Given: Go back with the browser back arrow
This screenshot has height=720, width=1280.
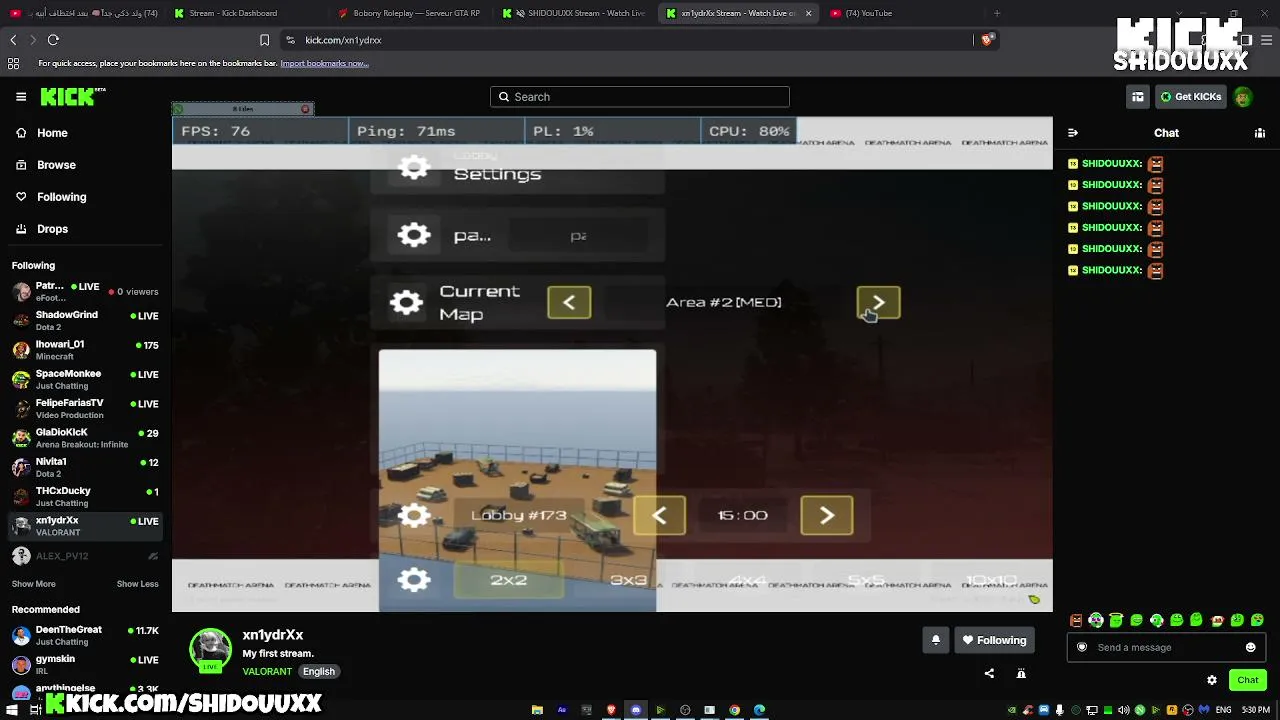Looking at the screenshot, I should [x=13, y=40].
